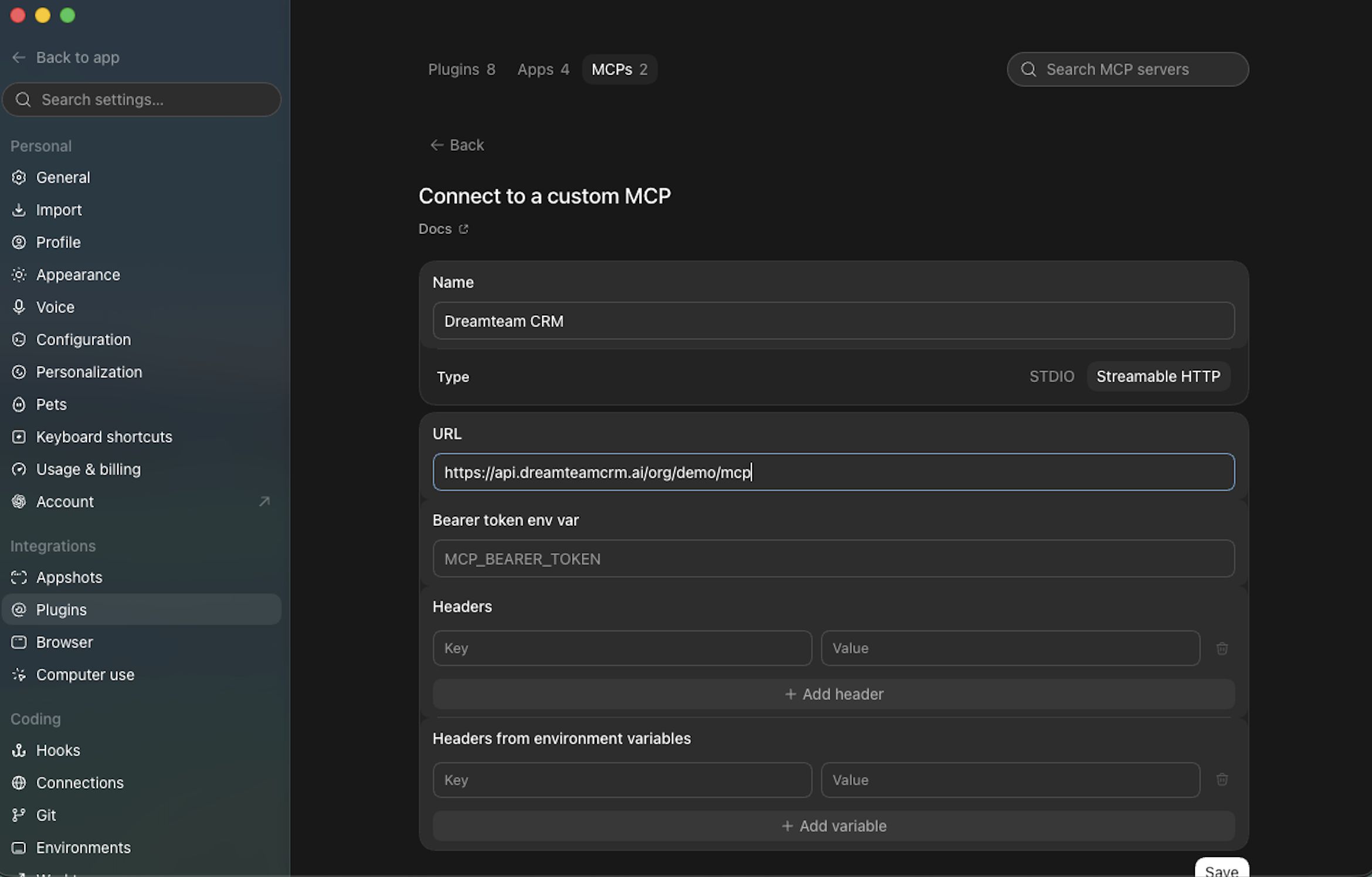The image size is (1372, 877).
Task: Click the Appearance sun icon
Action: (19, 274)
